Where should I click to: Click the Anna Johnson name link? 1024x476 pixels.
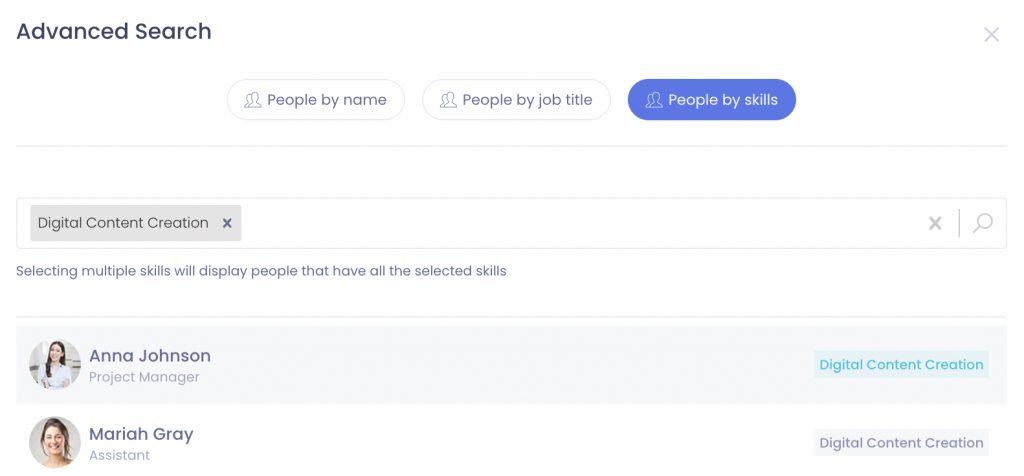coord(150,356)
